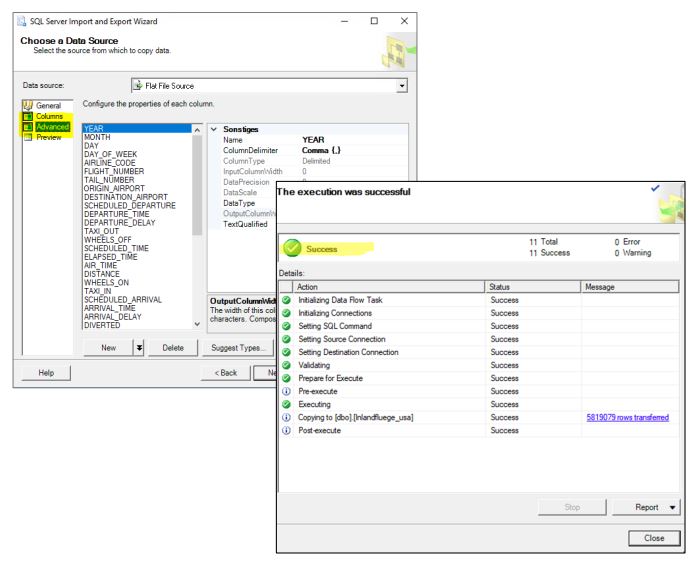
Task: Open the 5819079 rows transferred link
Action: coord(627,417)
